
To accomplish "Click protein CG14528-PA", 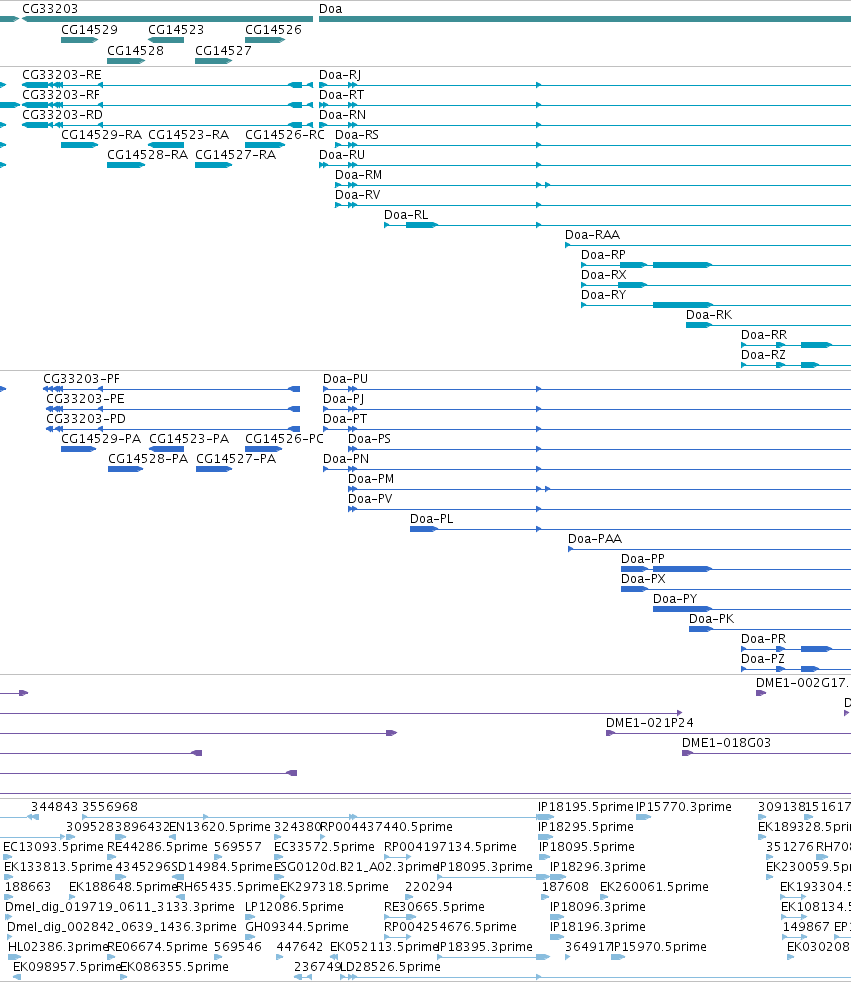I will [x=148, y=459].
